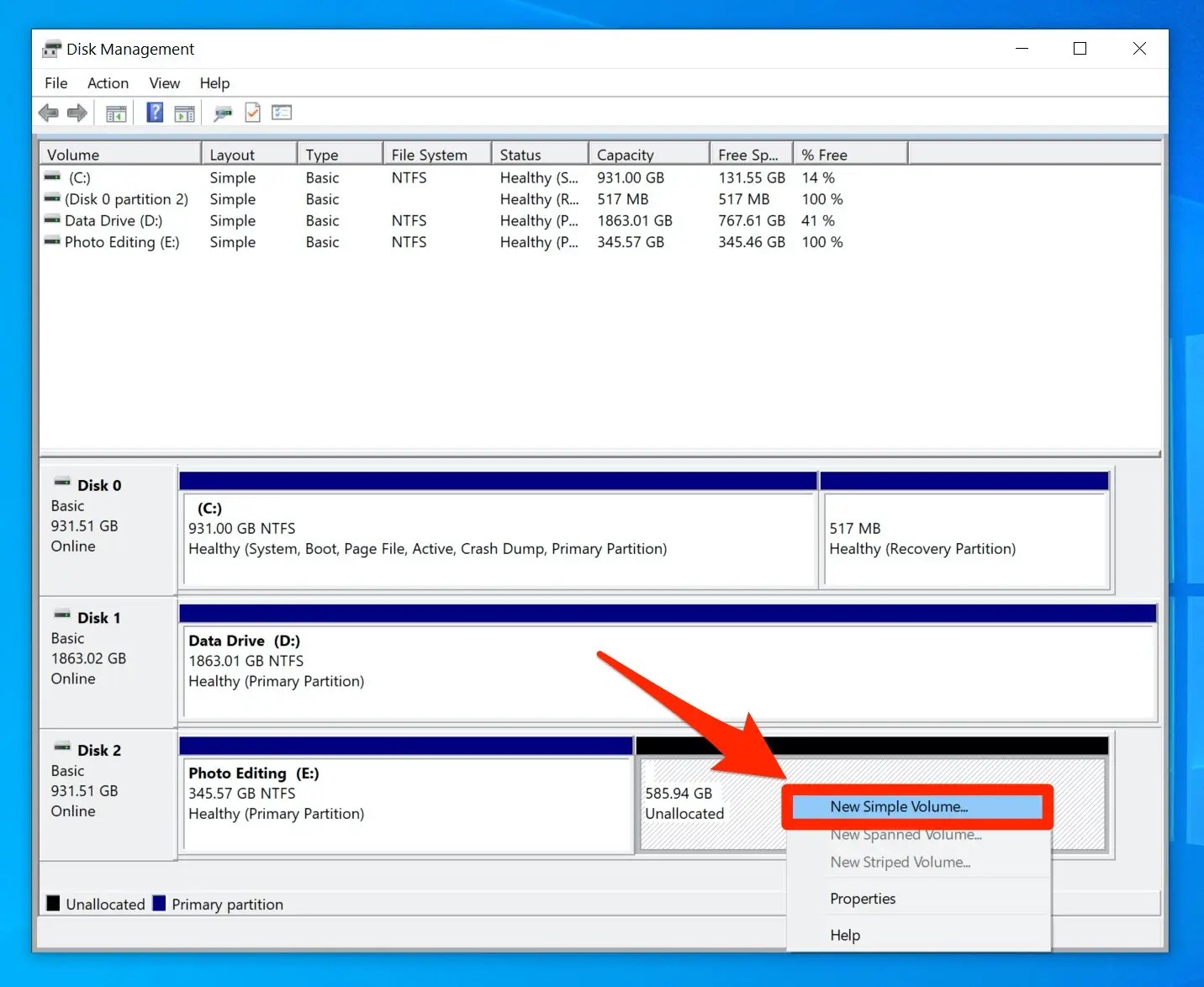This screenshot has width=1204, height=987.
Task: Sort by the Type column header
Action: click(x=340, y=155)
